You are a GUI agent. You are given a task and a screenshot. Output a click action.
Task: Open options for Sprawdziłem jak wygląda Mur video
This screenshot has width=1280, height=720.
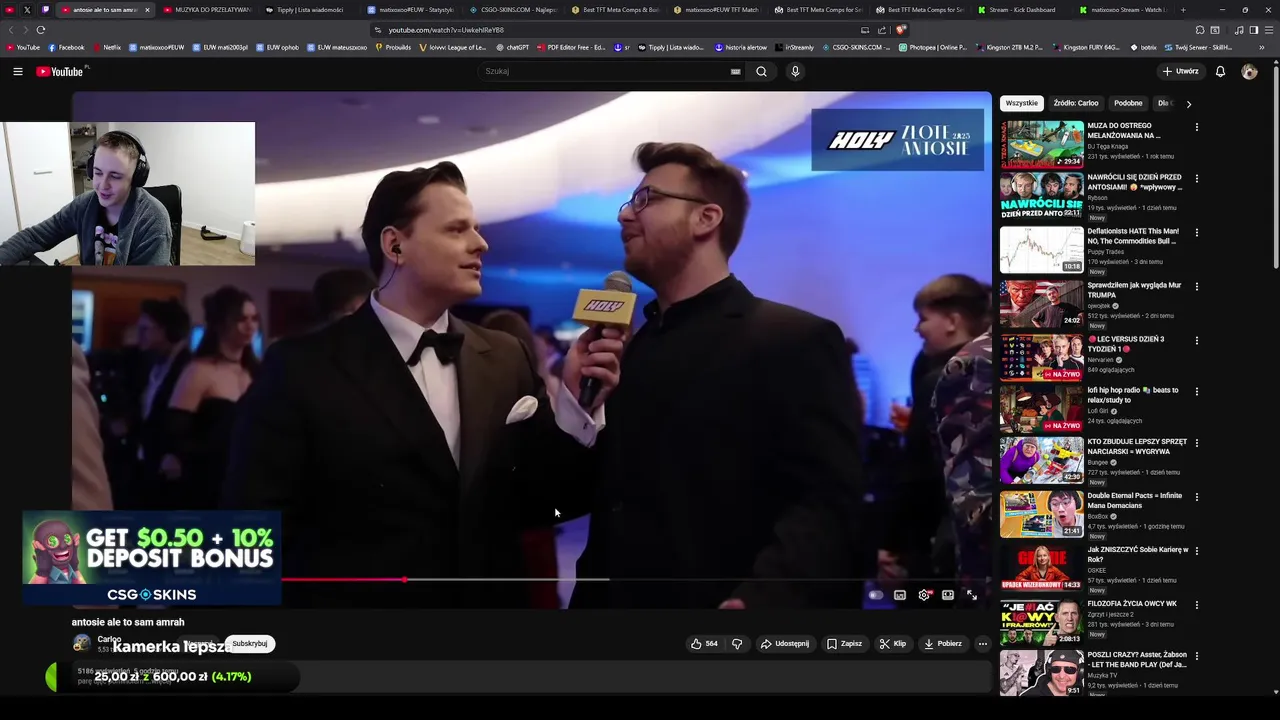click(x=1196, y=287)
